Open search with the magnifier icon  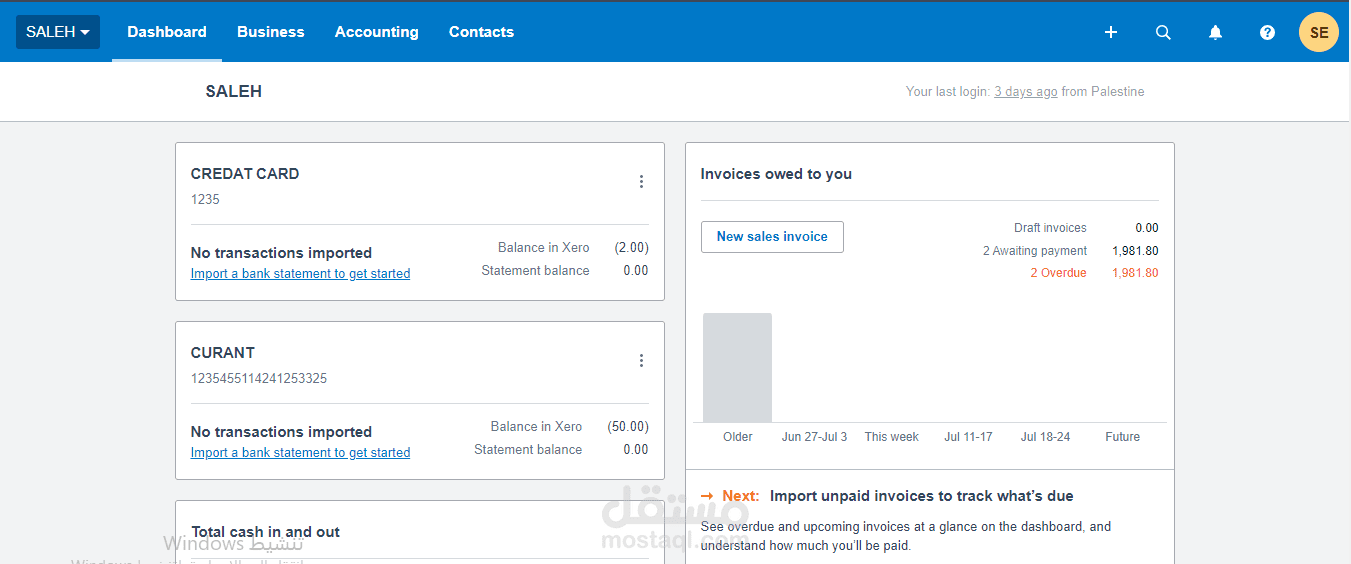(1163, 32)
